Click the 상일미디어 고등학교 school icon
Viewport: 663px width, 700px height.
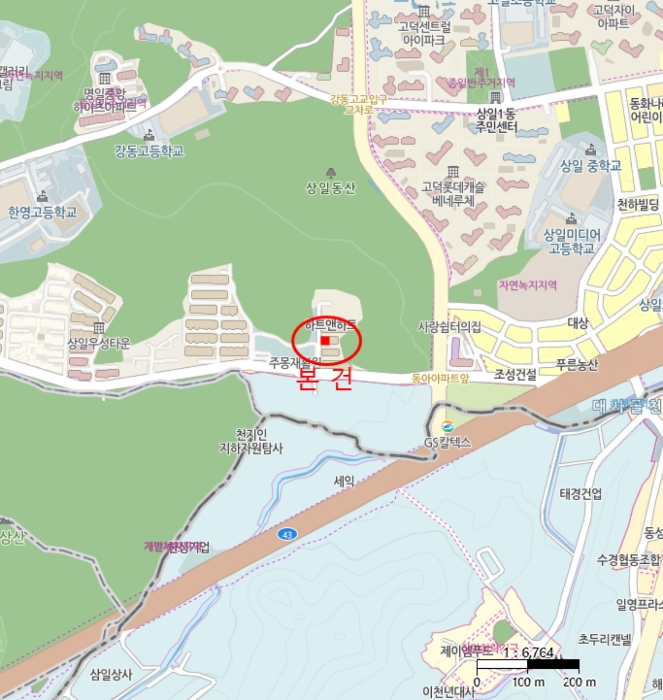(x=571, y=219)
